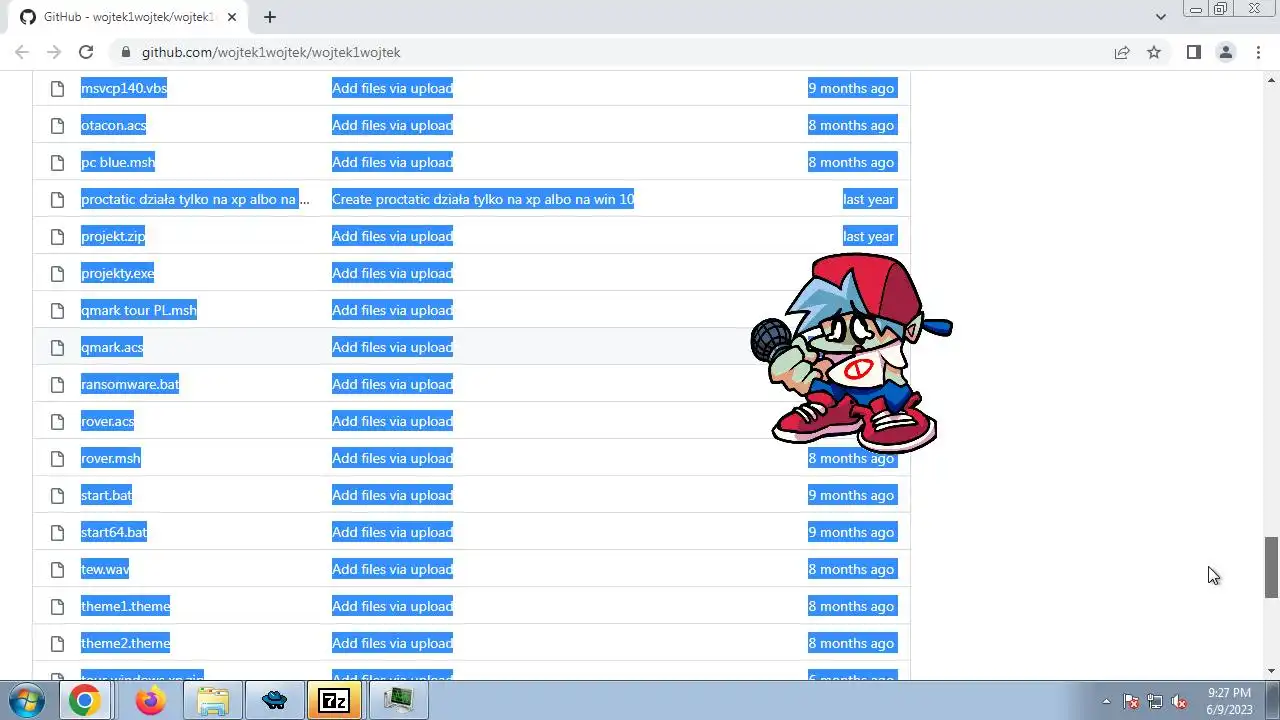Click 'last year' in the projekt.zip row

click(x=868, y=236)
